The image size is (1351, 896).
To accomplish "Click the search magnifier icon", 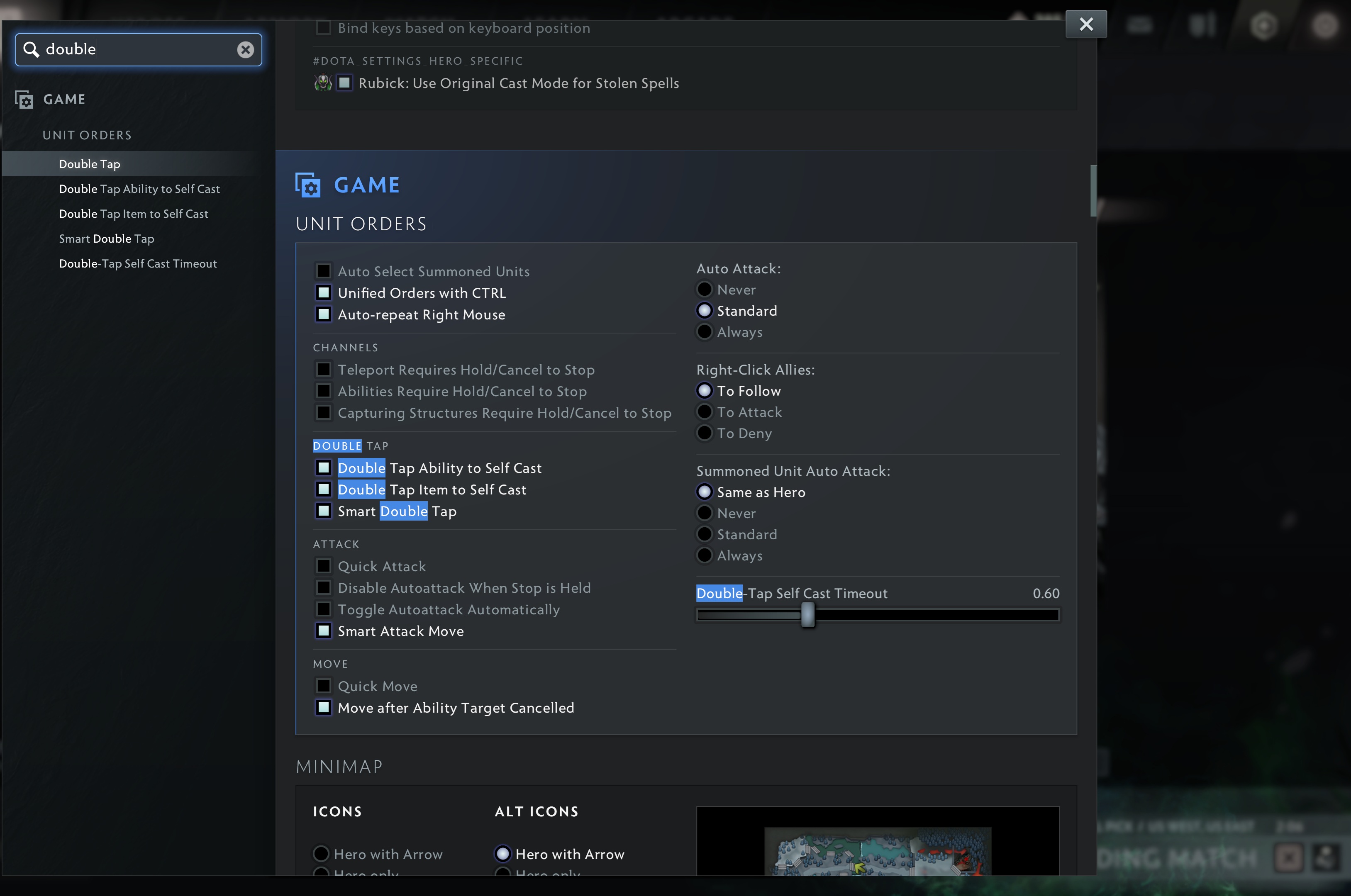I will tap(31, 50).
